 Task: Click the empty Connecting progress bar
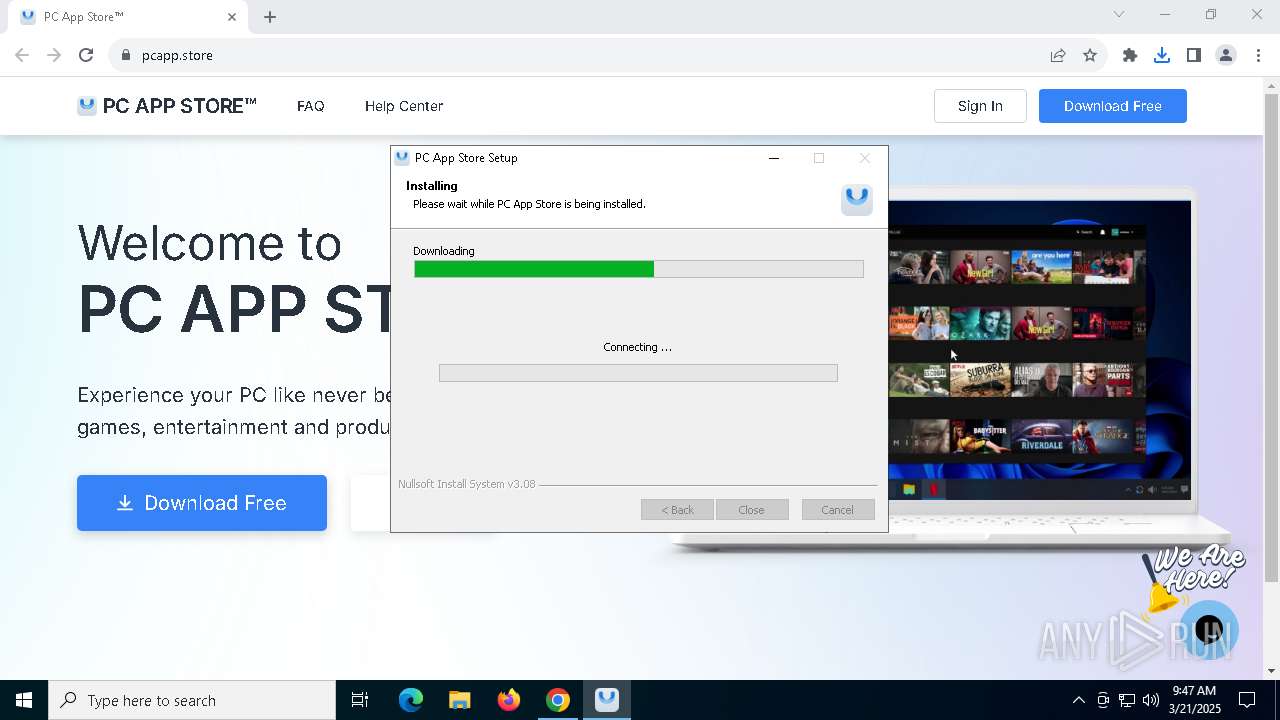click(638, 373)
